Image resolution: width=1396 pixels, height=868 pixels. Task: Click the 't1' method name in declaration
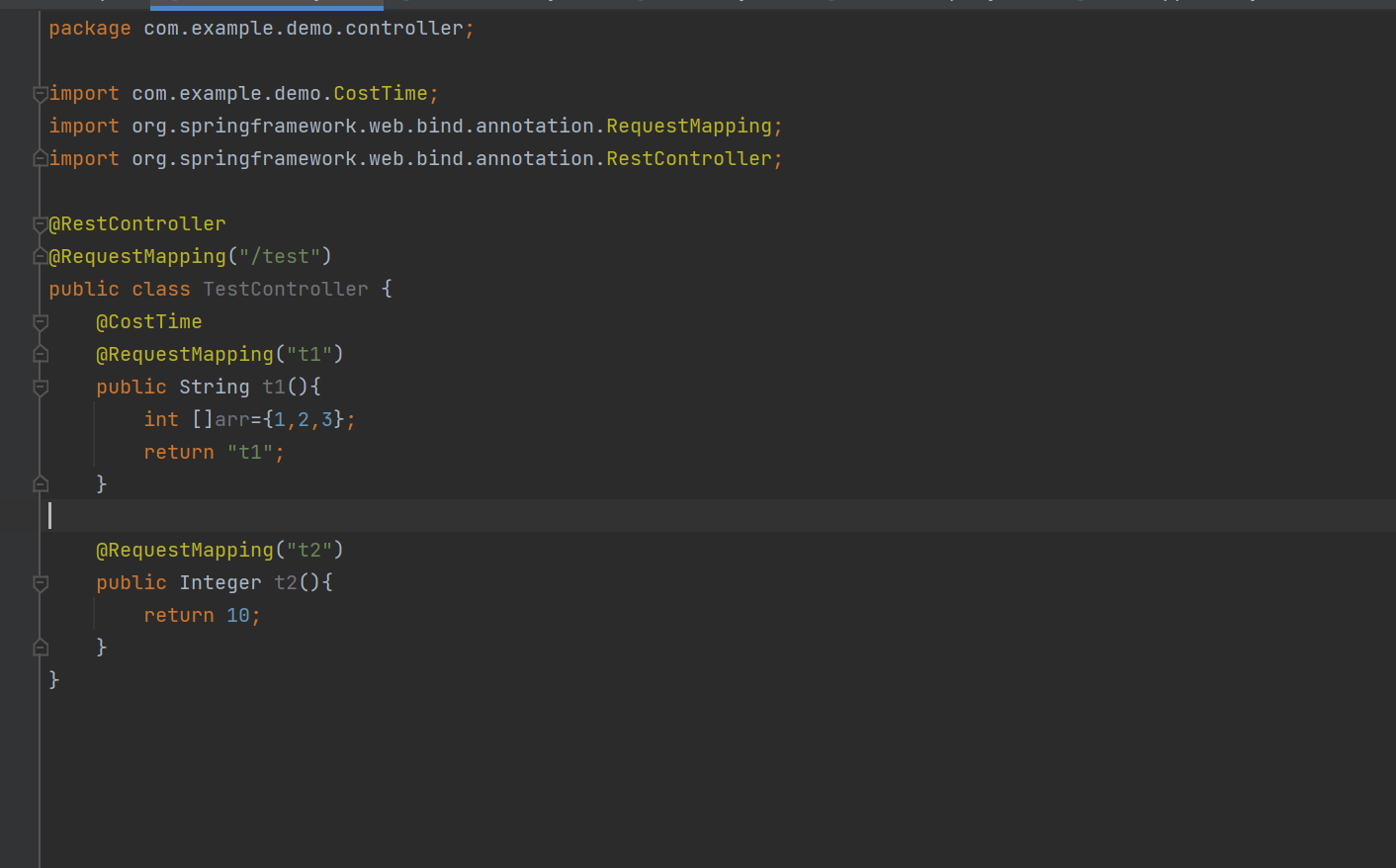274,387
